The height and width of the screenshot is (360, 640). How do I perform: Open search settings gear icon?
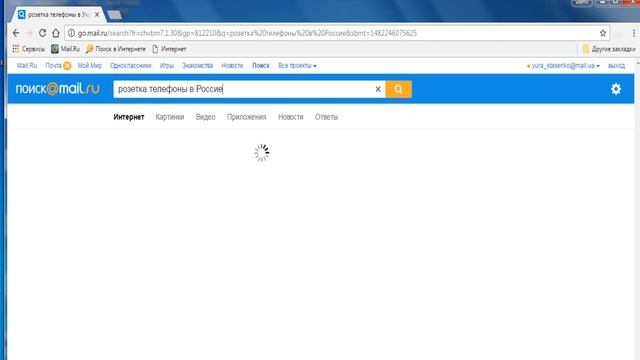[x=616, y=89]
